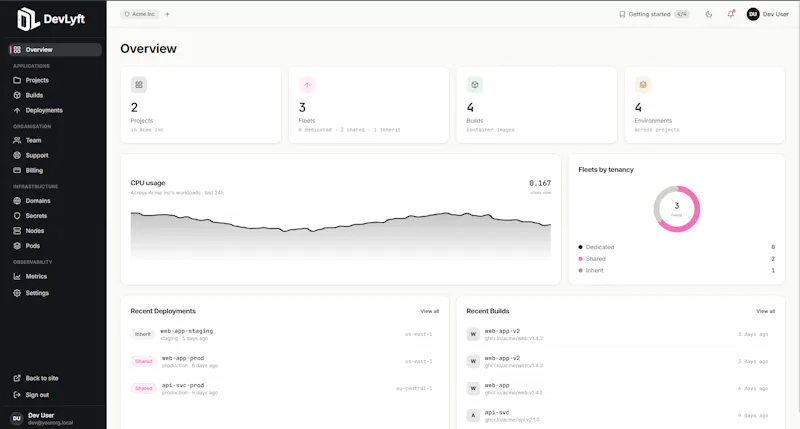Click the 9 days ago build timestamp

pos(753,415)
